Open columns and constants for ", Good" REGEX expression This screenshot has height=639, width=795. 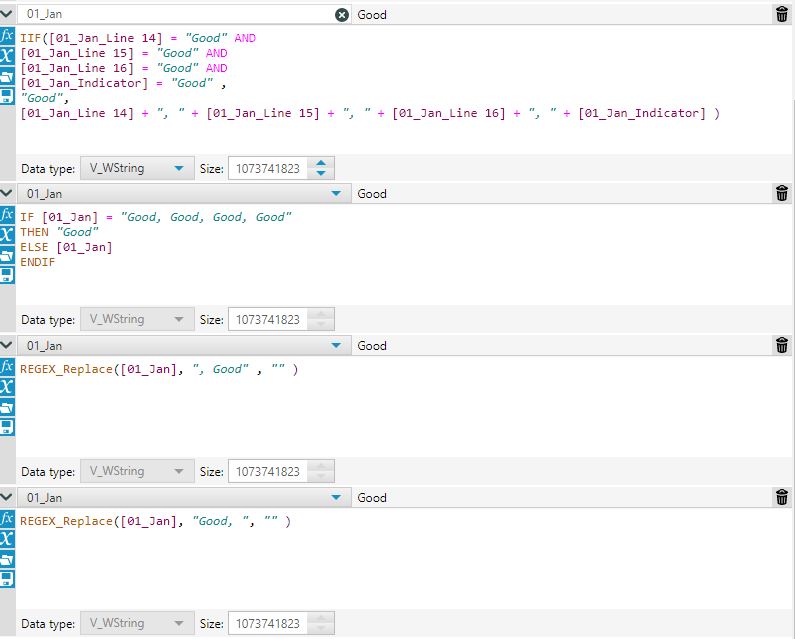(7, 387)
